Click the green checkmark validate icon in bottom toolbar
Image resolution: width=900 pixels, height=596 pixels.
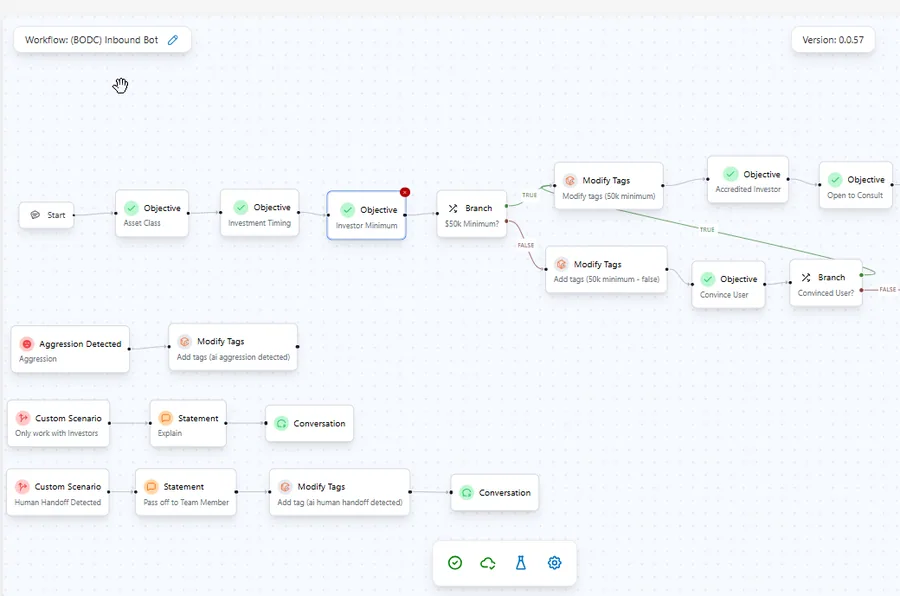click(x=455, y=563)
